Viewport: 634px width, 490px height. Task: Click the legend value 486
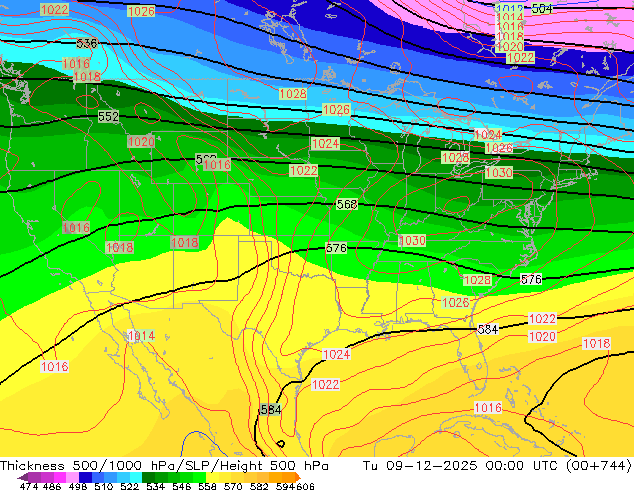[x=52, y=486]
